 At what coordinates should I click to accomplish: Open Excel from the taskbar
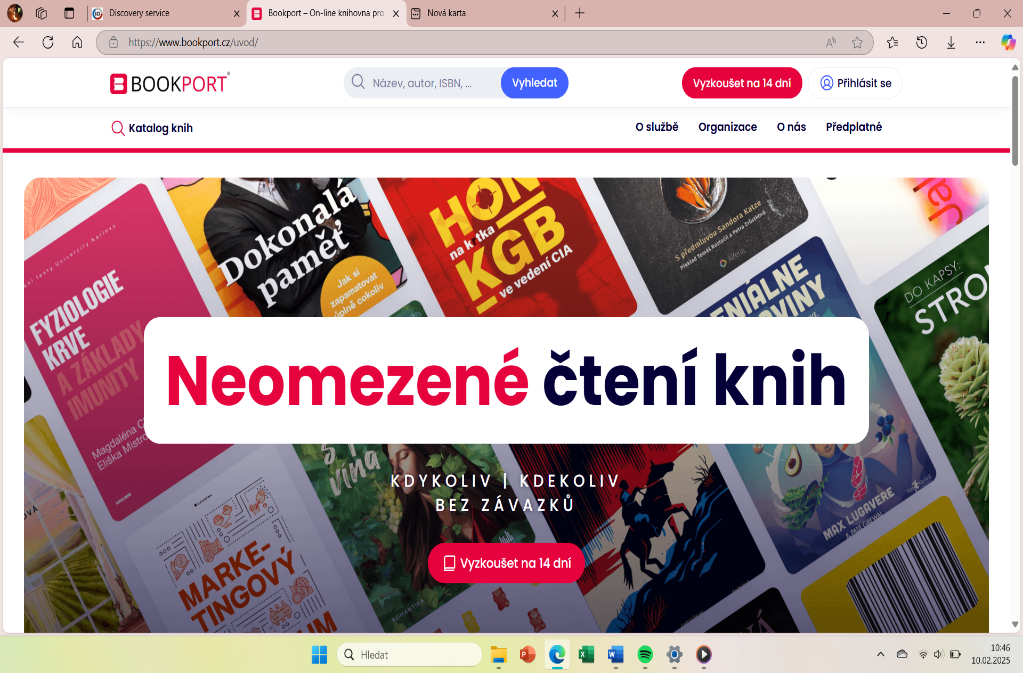coord(586,654)
